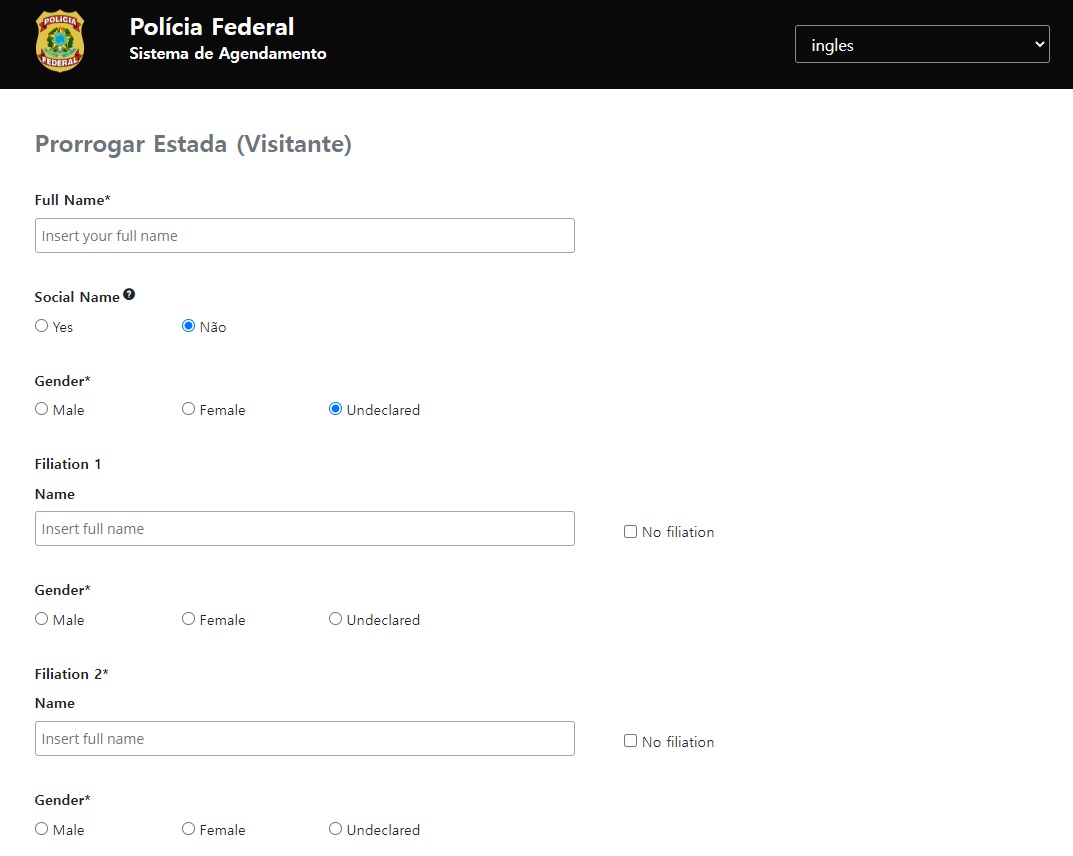Click the Filiation 1 section label
The width and height of the screenshot is (1073, 856).
click(x=68, y=464)
